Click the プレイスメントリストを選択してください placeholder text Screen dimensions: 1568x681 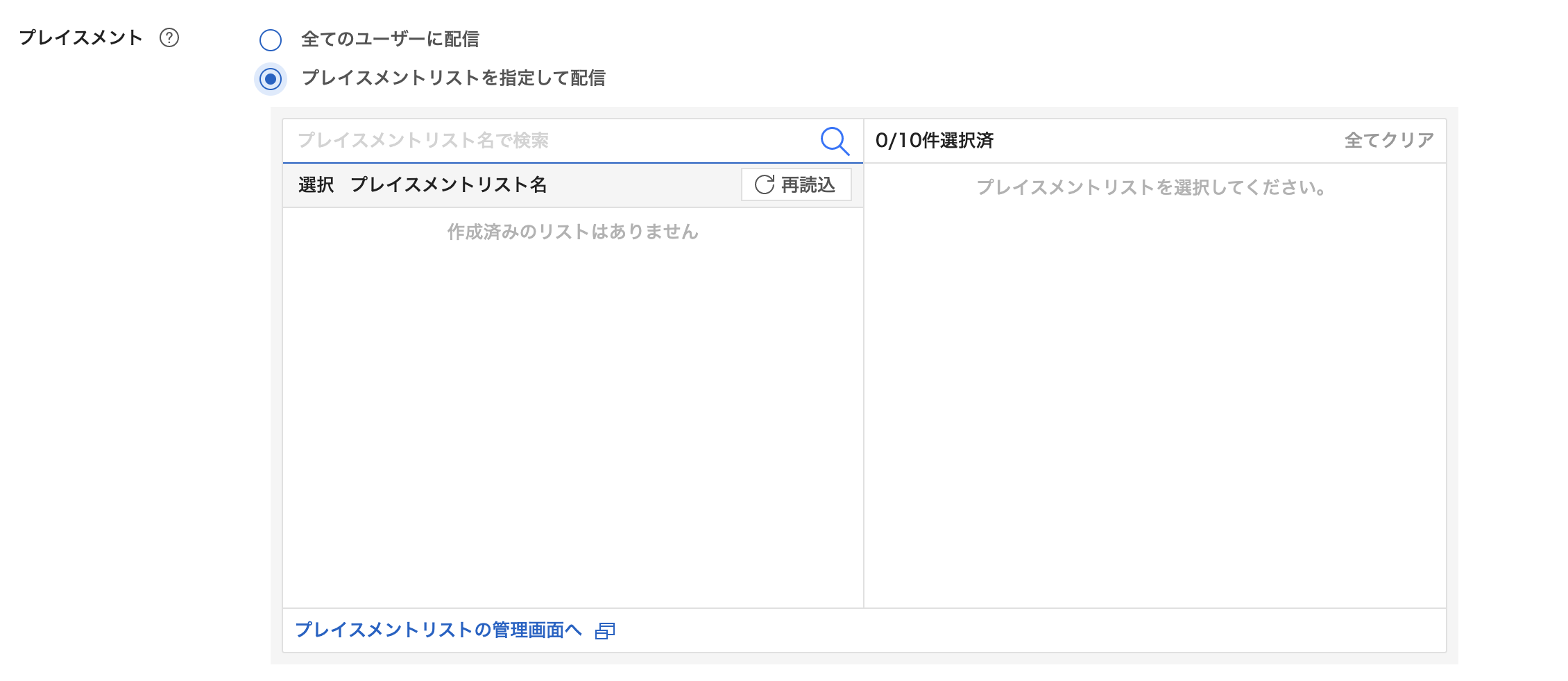pos(1152,187)
